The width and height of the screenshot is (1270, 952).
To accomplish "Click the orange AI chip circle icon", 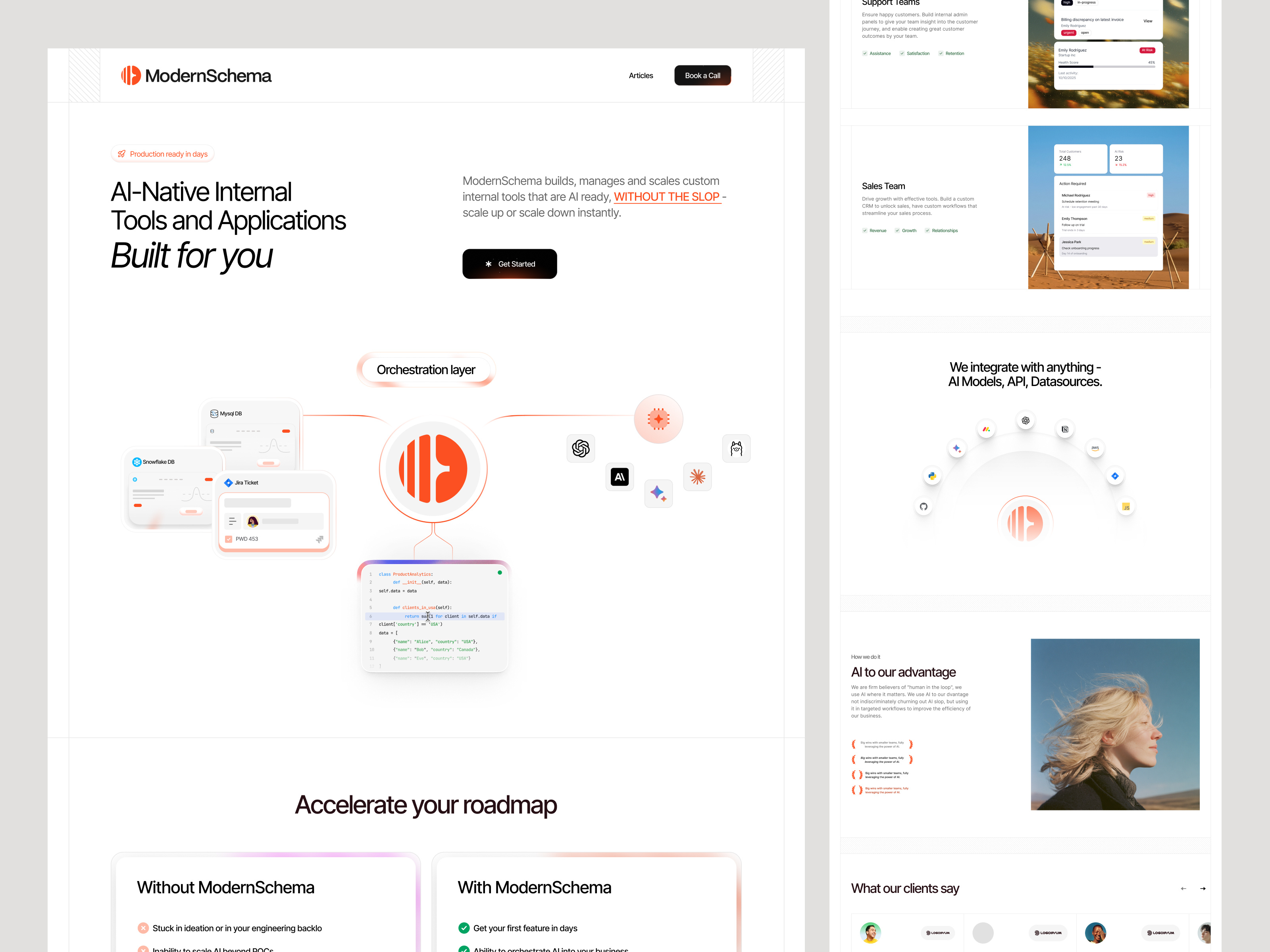I will (x=658, y=419).
